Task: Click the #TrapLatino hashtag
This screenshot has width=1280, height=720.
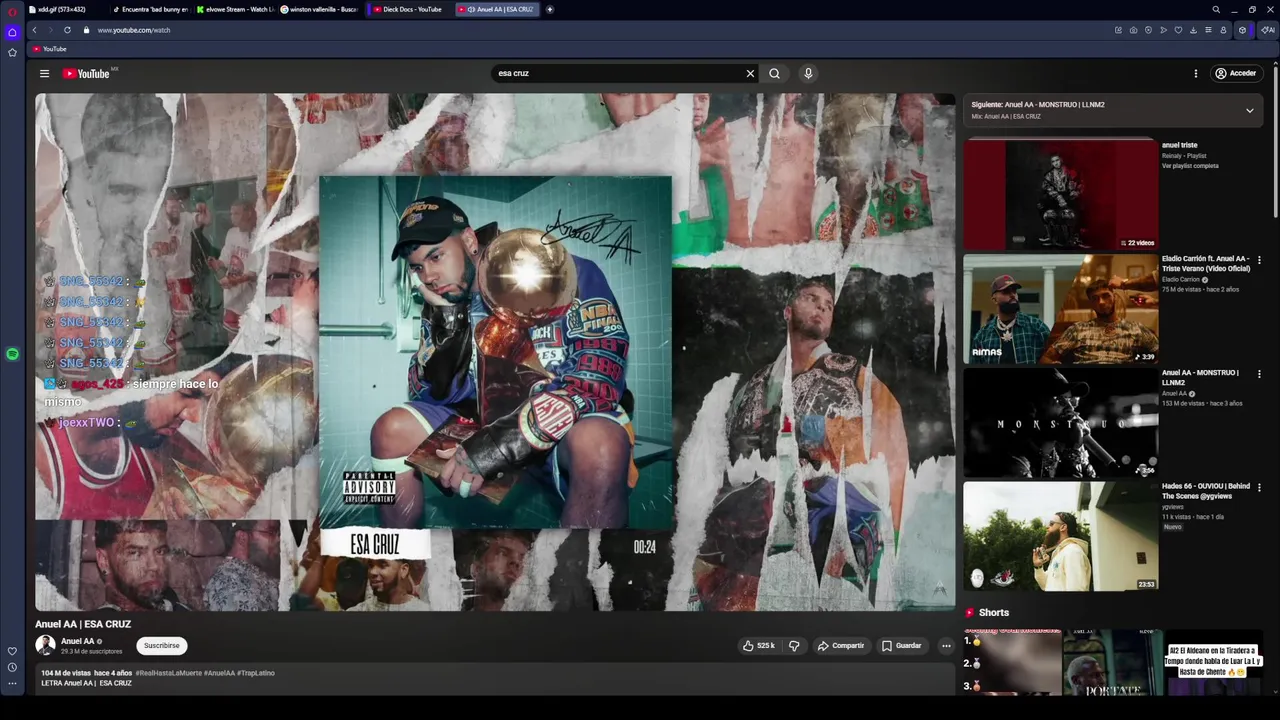Action: (x=256, y=673)
